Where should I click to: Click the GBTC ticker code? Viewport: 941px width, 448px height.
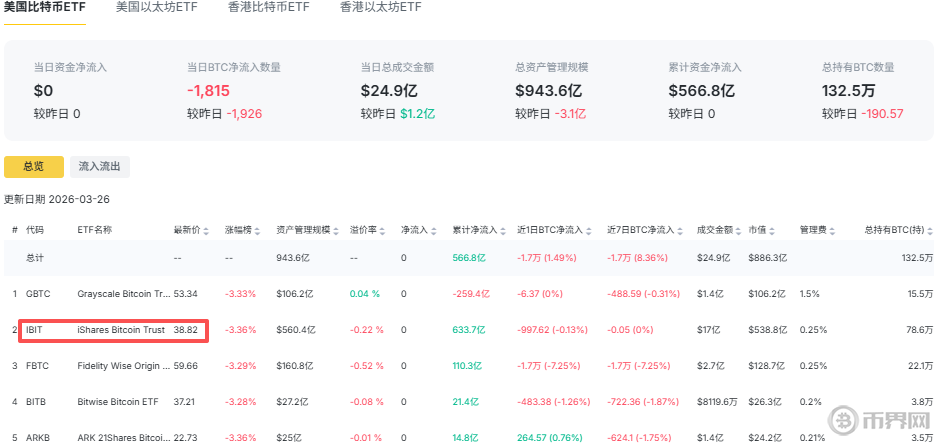[38, 294]
